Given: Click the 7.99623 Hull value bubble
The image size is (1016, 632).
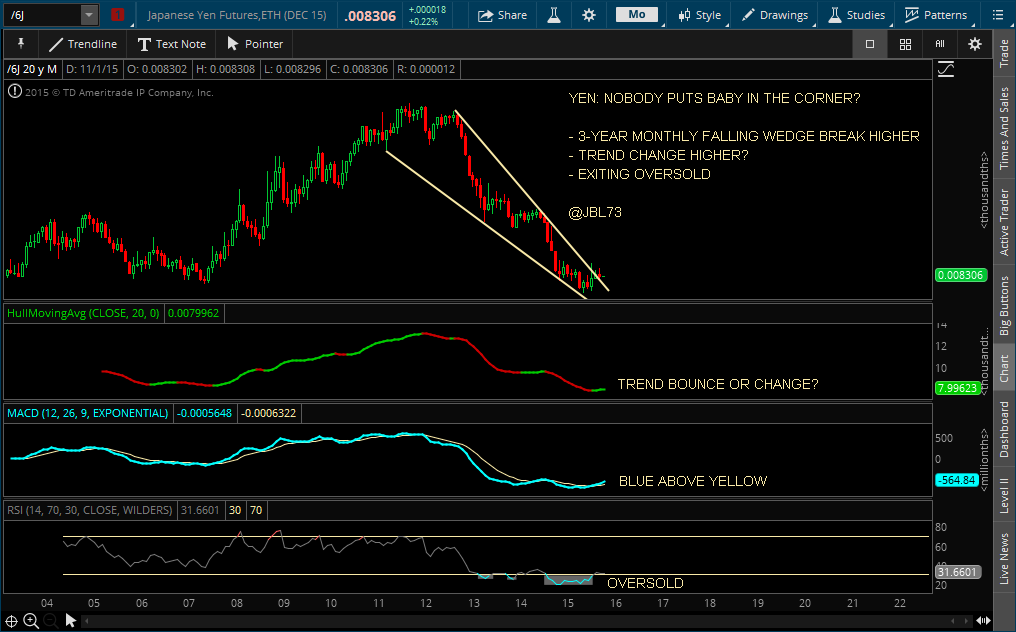Looking at the screenshot, I should point(958,388).
